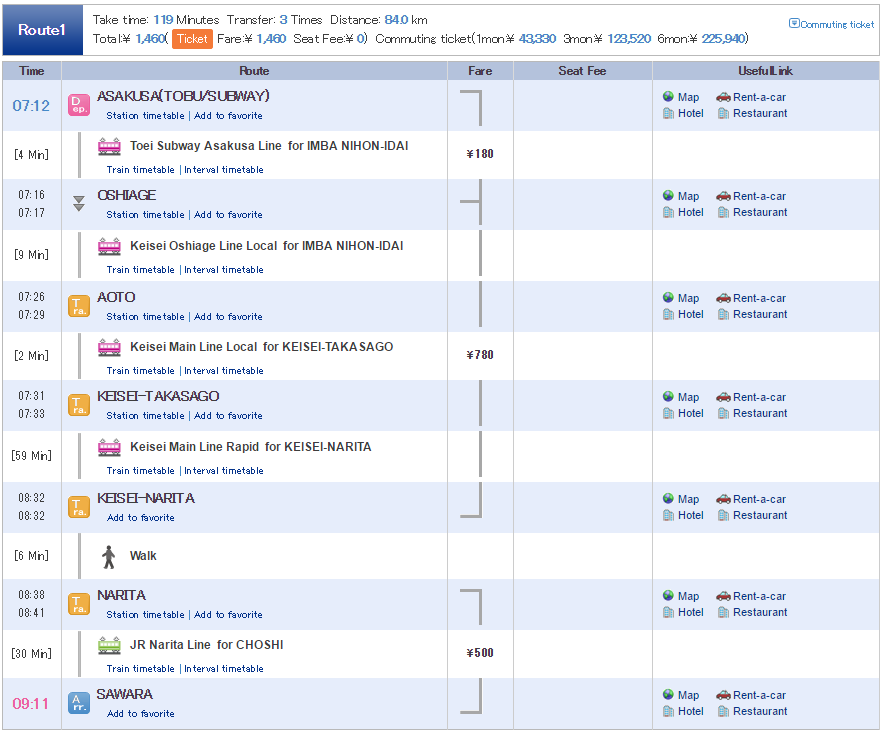
Task: Click the OSHIAGE station name
Action: (127, 195)
